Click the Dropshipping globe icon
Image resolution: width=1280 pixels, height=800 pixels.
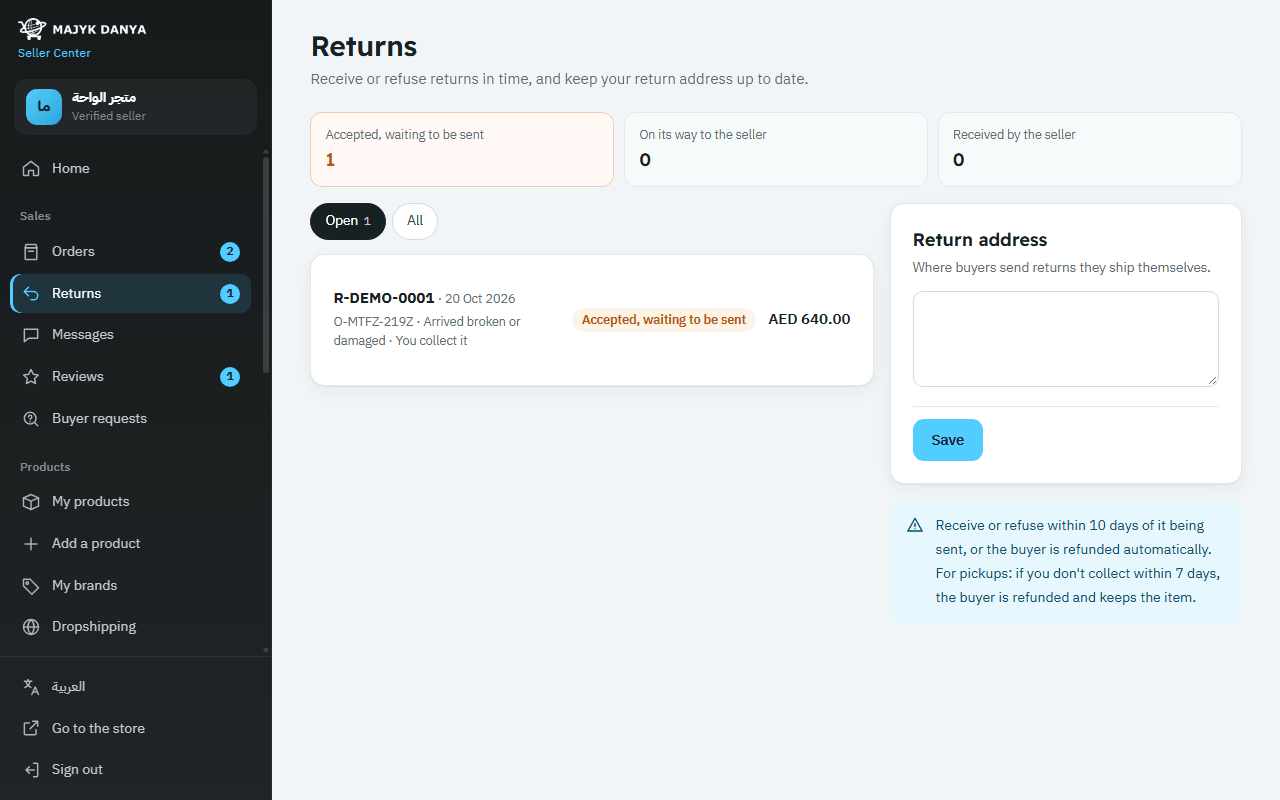(x=31, y=627)
